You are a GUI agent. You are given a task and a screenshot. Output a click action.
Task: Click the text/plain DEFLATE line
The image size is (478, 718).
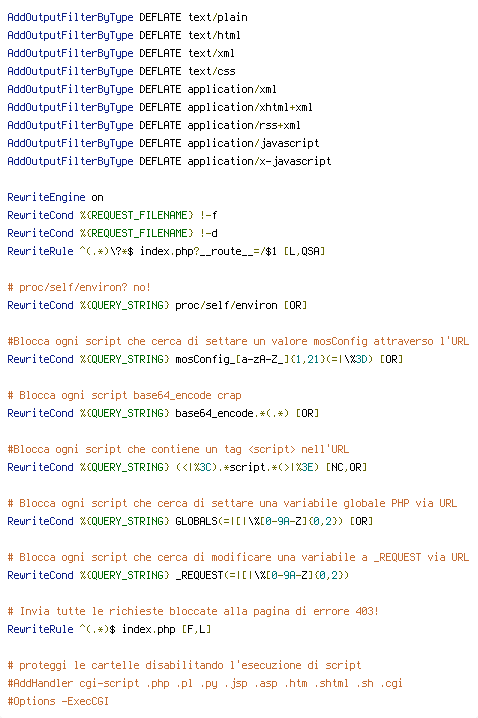tap(127, 17)
